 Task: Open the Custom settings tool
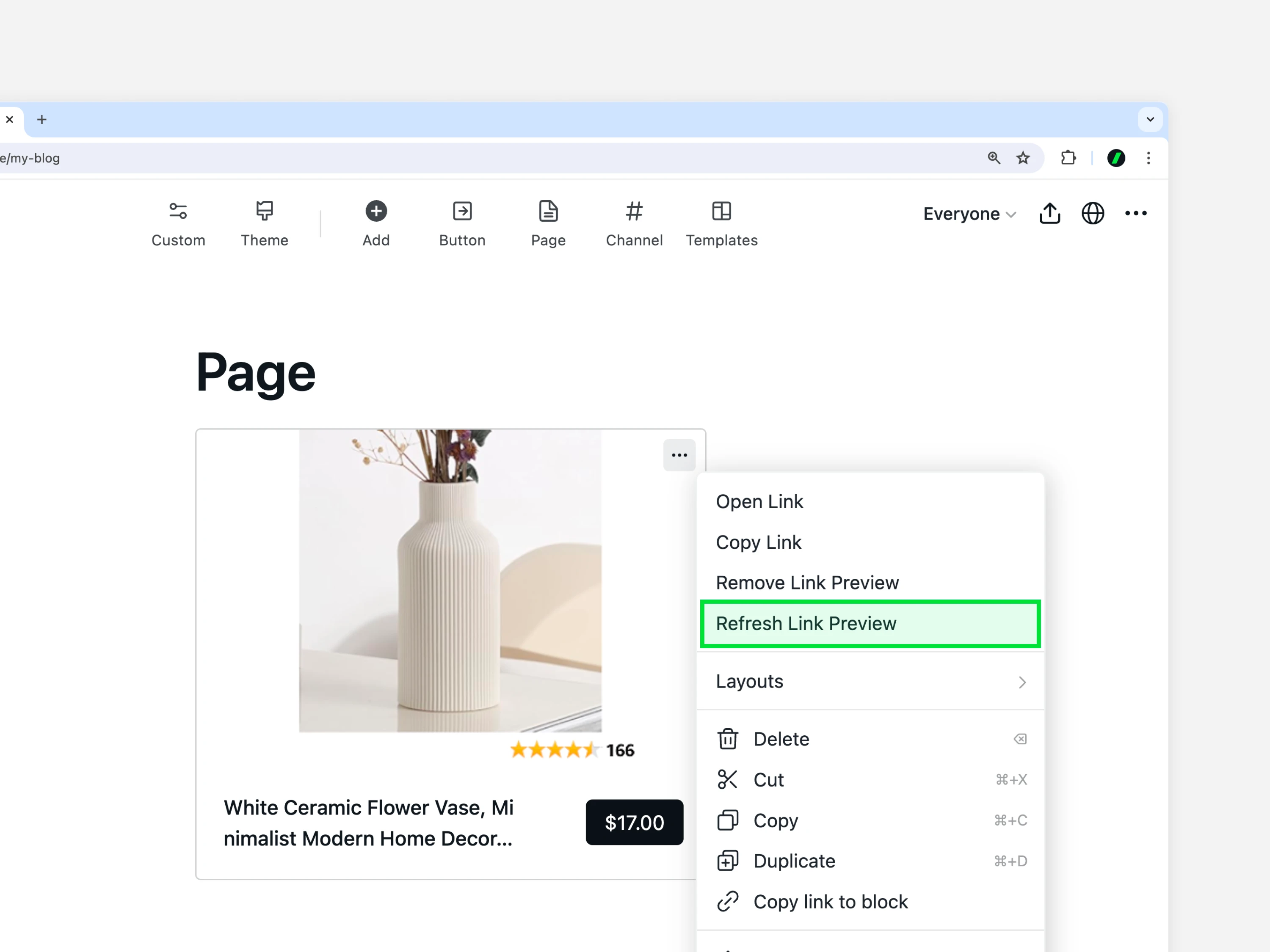(178, 224)
